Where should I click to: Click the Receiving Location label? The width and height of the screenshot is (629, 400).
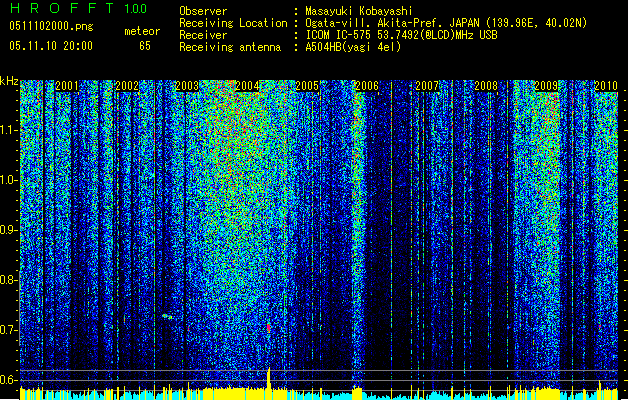tap(233, 23)
